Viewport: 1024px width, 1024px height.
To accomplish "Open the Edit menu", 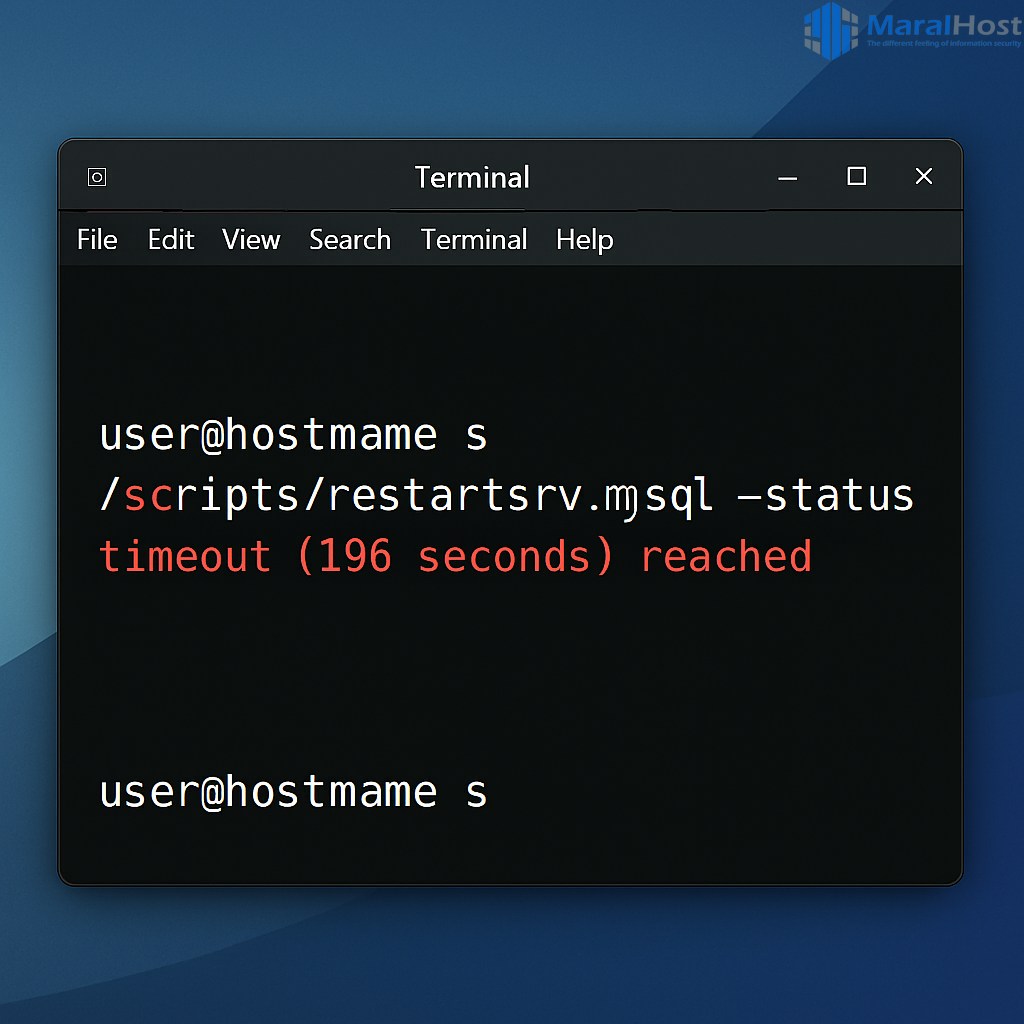I will [170, 240].
